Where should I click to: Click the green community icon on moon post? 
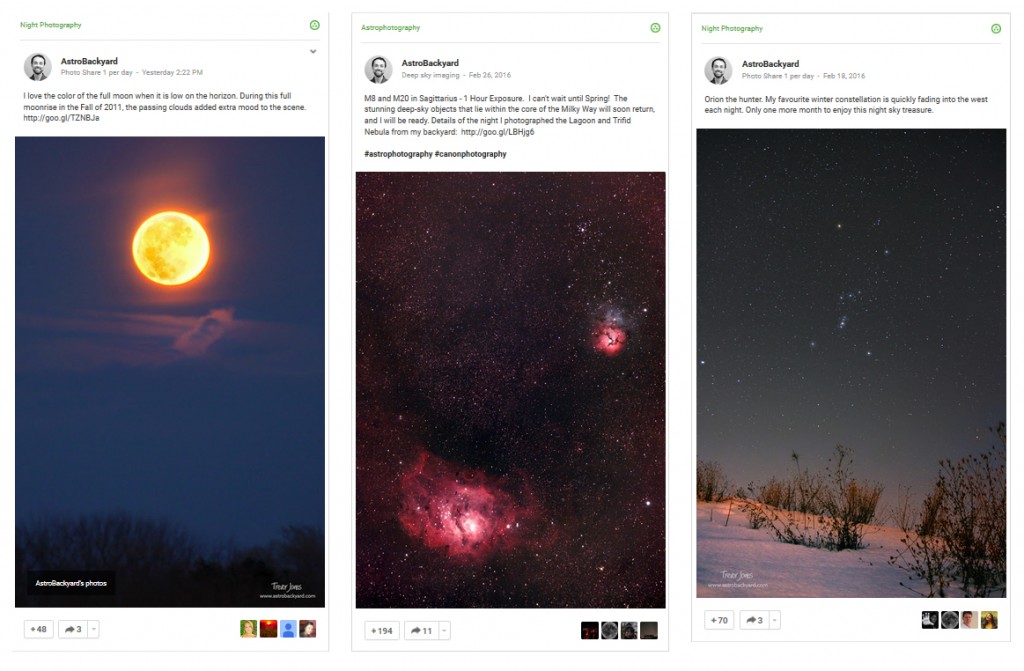pos(315,25)
